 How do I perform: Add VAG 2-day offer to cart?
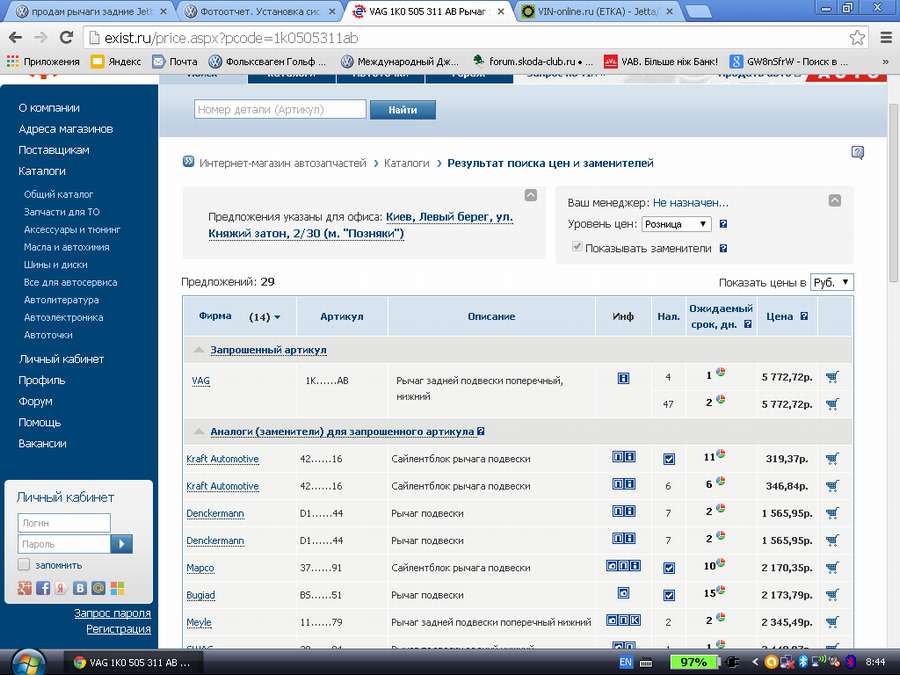coord(832,404)
